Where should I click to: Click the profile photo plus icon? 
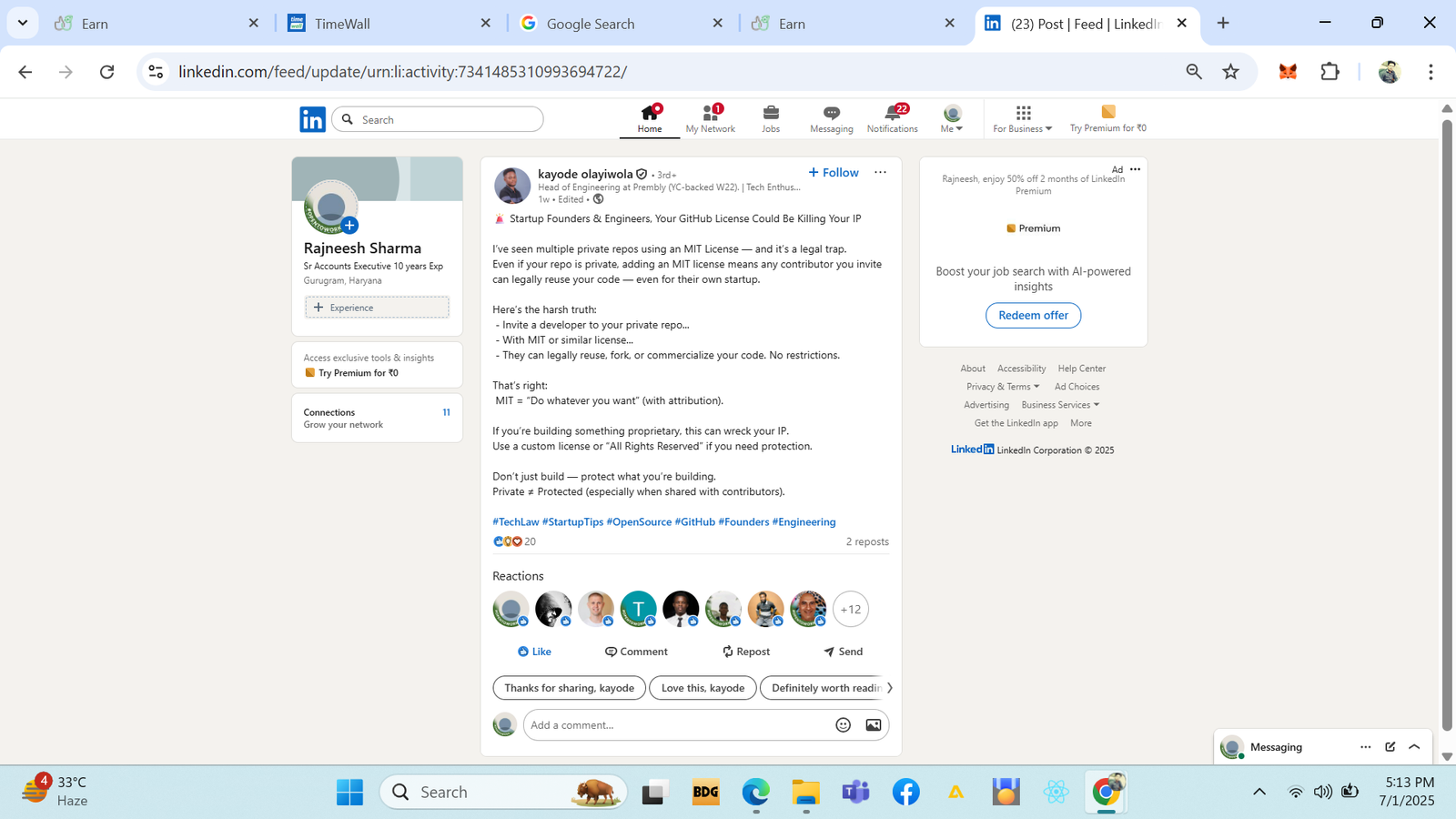coord(349,225)
